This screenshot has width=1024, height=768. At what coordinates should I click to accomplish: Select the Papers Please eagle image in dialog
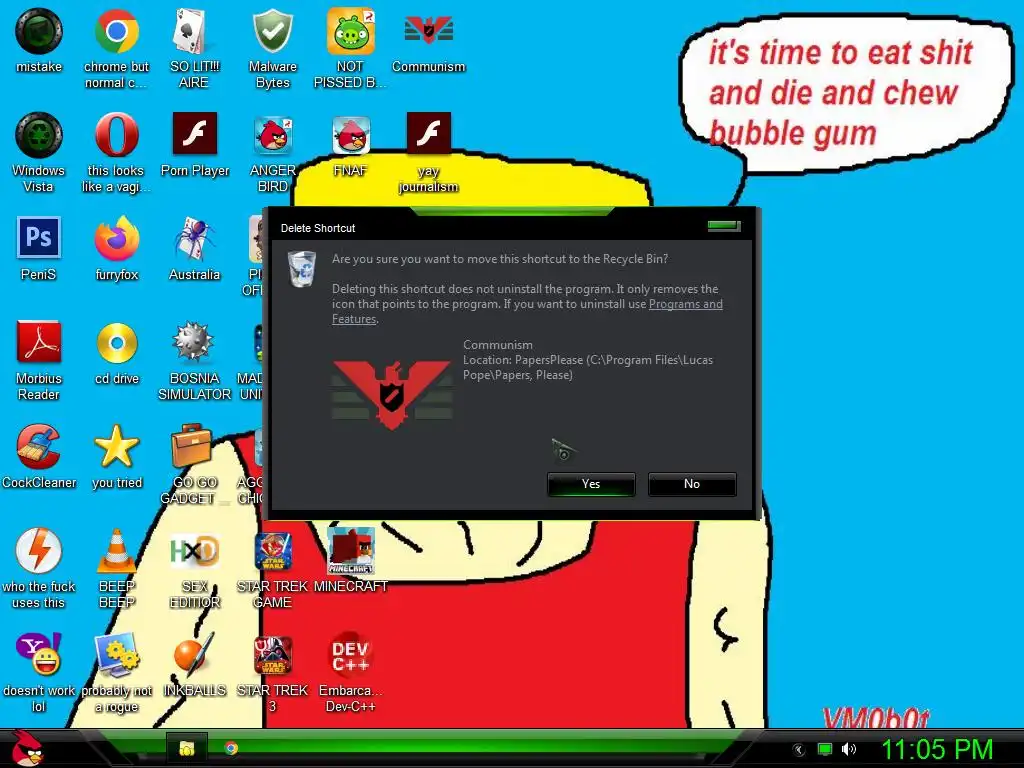point(392,394)
